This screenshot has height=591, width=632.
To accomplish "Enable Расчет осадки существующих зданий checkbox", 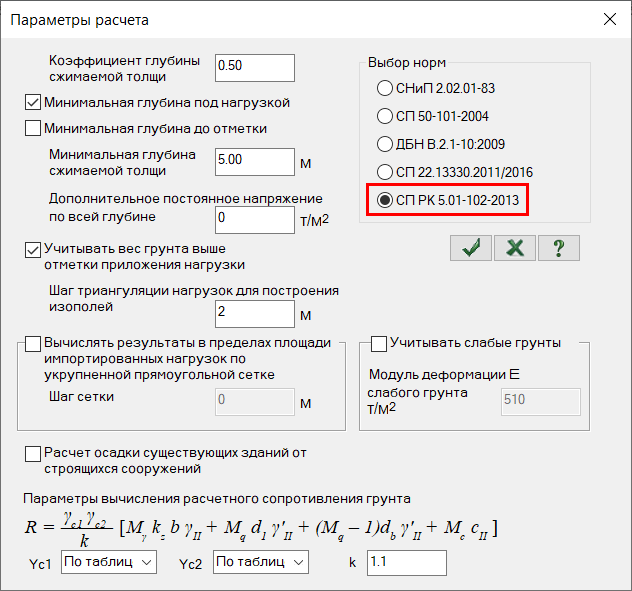I will 33,453.
